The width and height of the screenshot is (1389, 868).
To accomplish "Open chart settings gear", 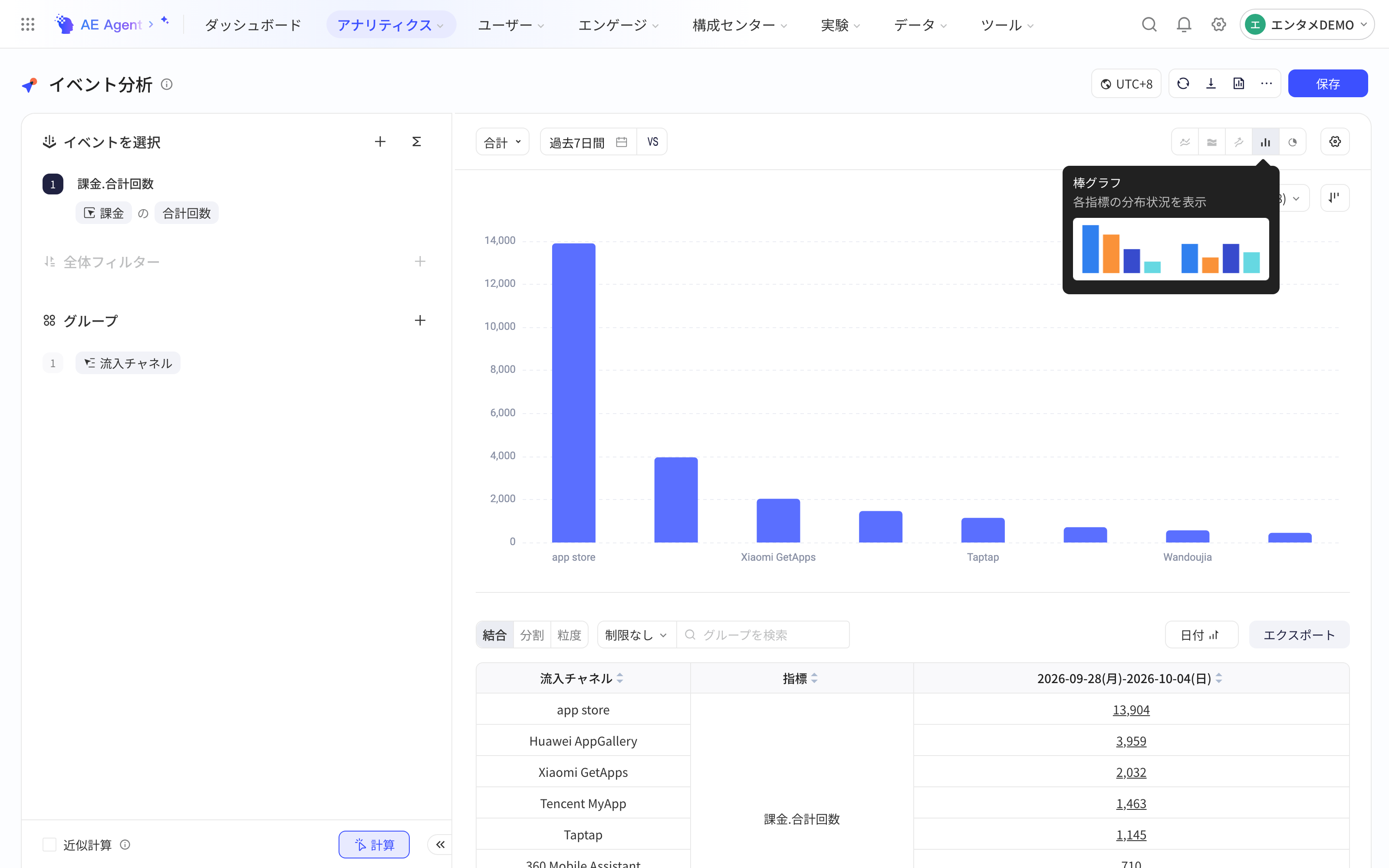I will click(x=1335, y=142).
